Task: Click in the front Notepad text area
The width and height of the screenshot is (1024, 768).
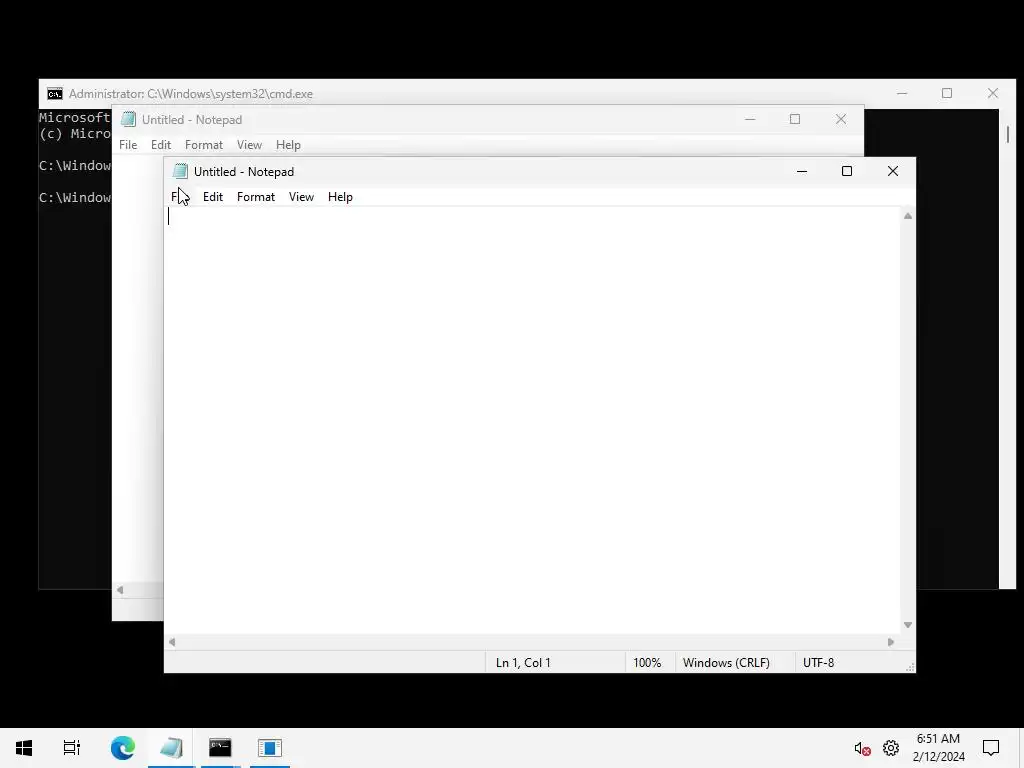Action: pos(532,420)
